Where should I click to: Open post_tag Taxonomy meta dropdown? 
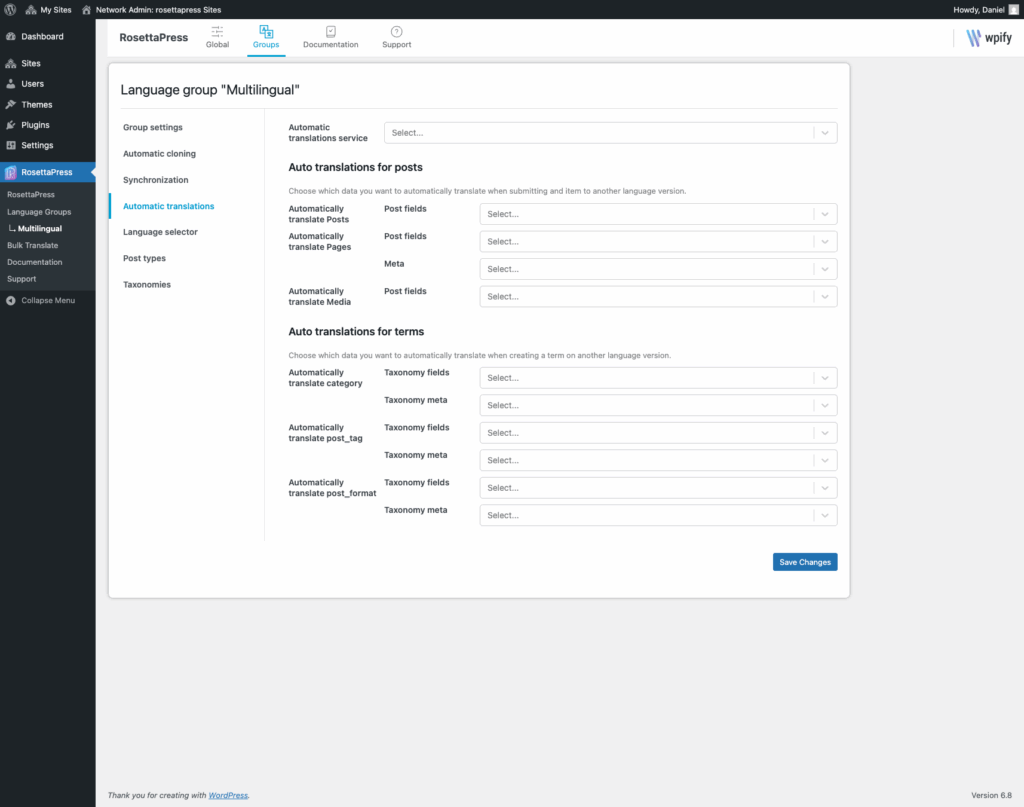[658, 460]
